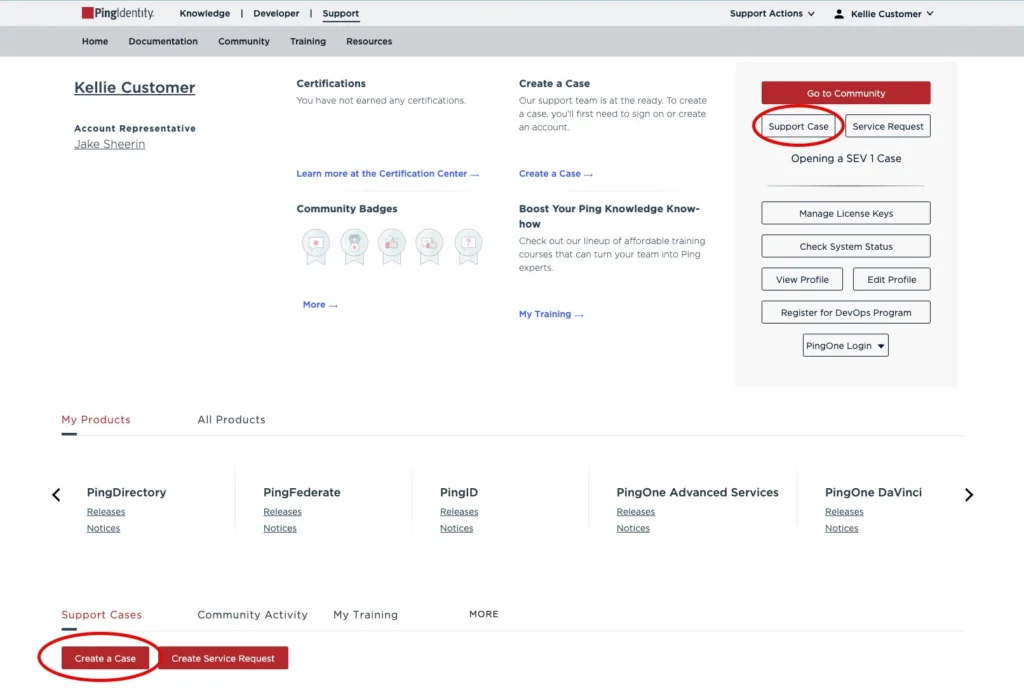Click the Edit Profile button
Viewport: 1024px width, 696px height.
(891, 279)
